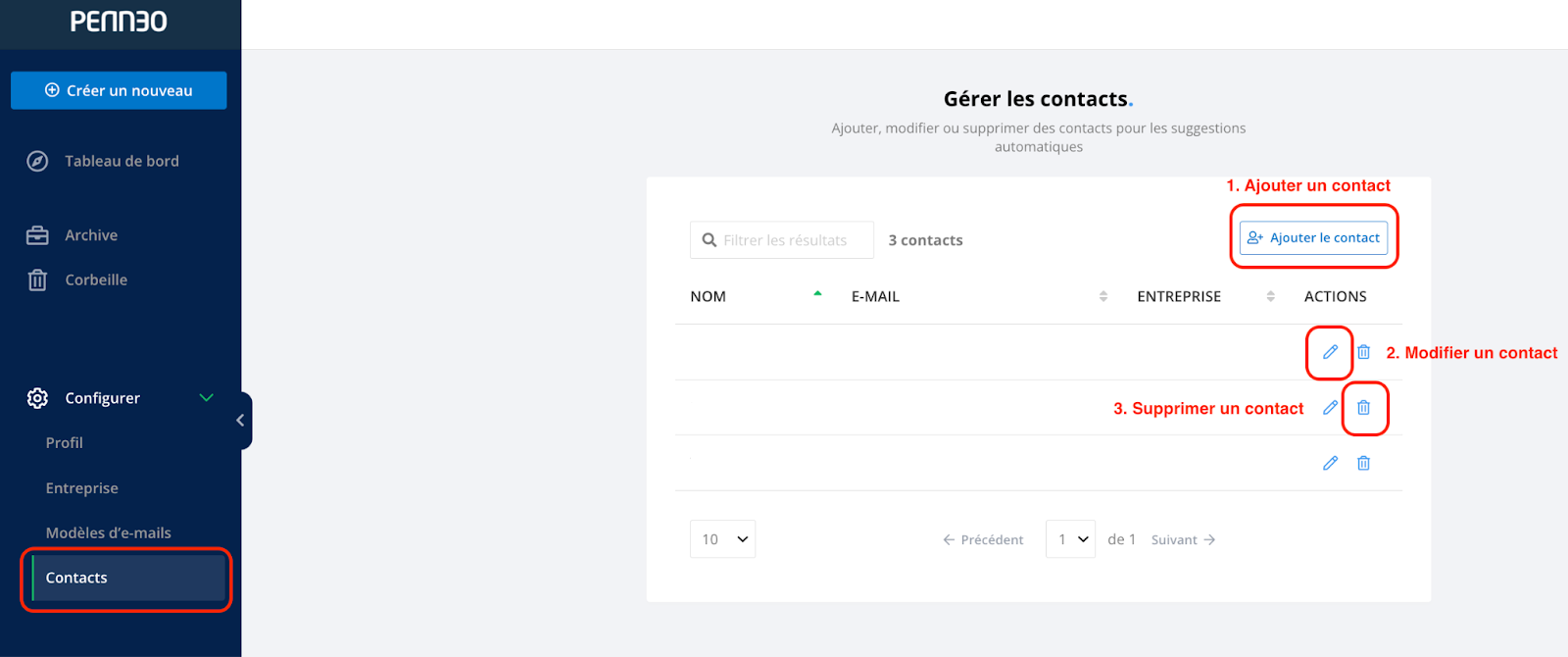Delete the third contact with trash icon
Viewport: 1568px width, 657px height.
(1363, 463)
